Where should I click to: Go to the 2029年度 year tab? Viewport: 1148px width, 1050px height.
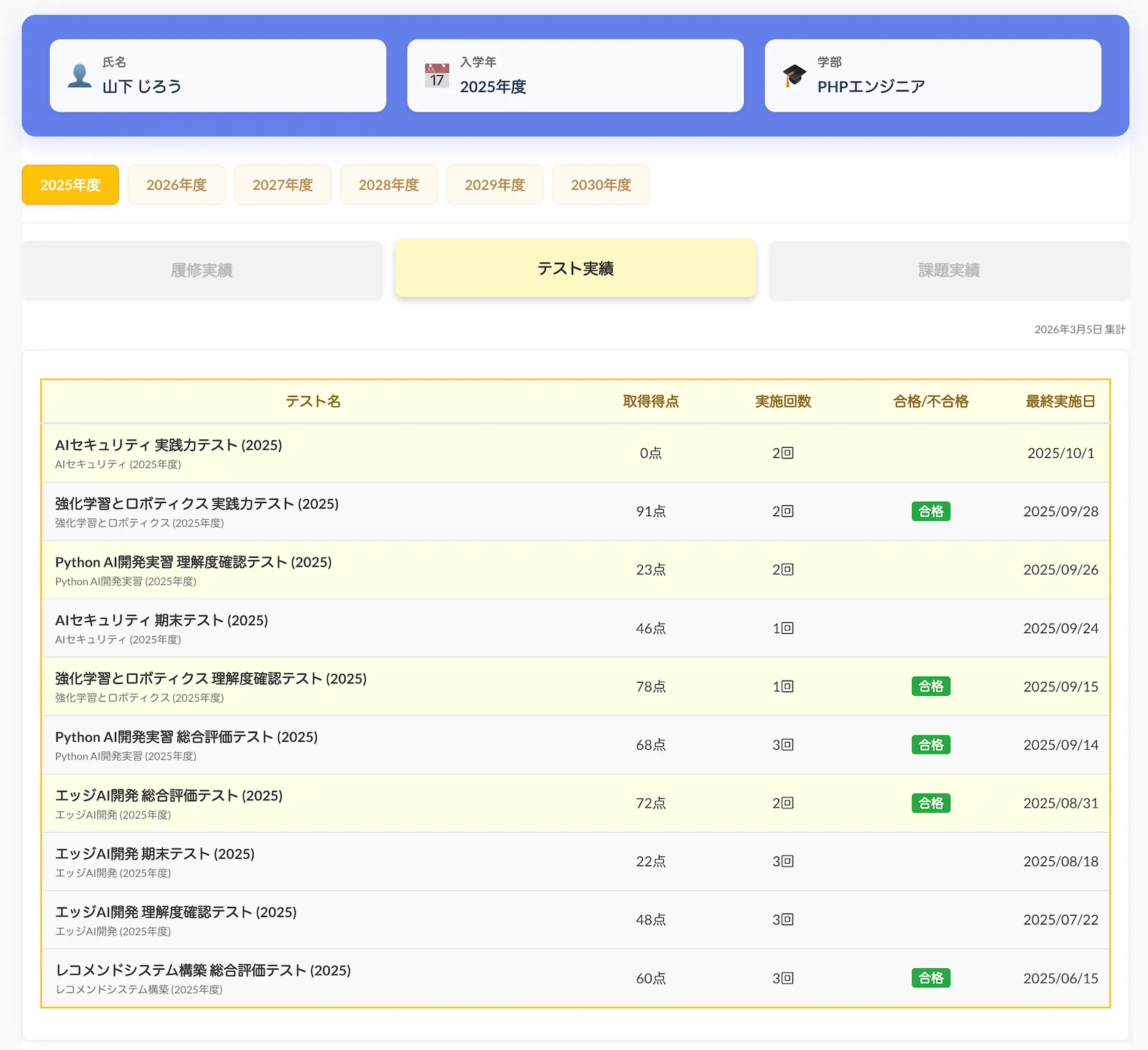(494, 185)
